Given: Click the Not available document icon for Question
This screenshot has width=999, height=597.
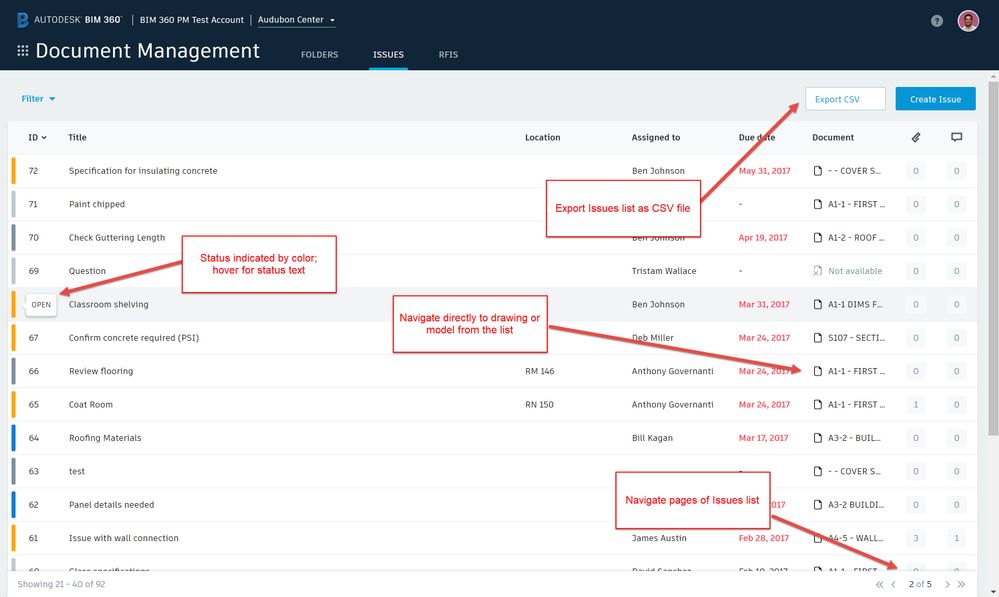Looking at the screenshot, I should click(817, 271).
